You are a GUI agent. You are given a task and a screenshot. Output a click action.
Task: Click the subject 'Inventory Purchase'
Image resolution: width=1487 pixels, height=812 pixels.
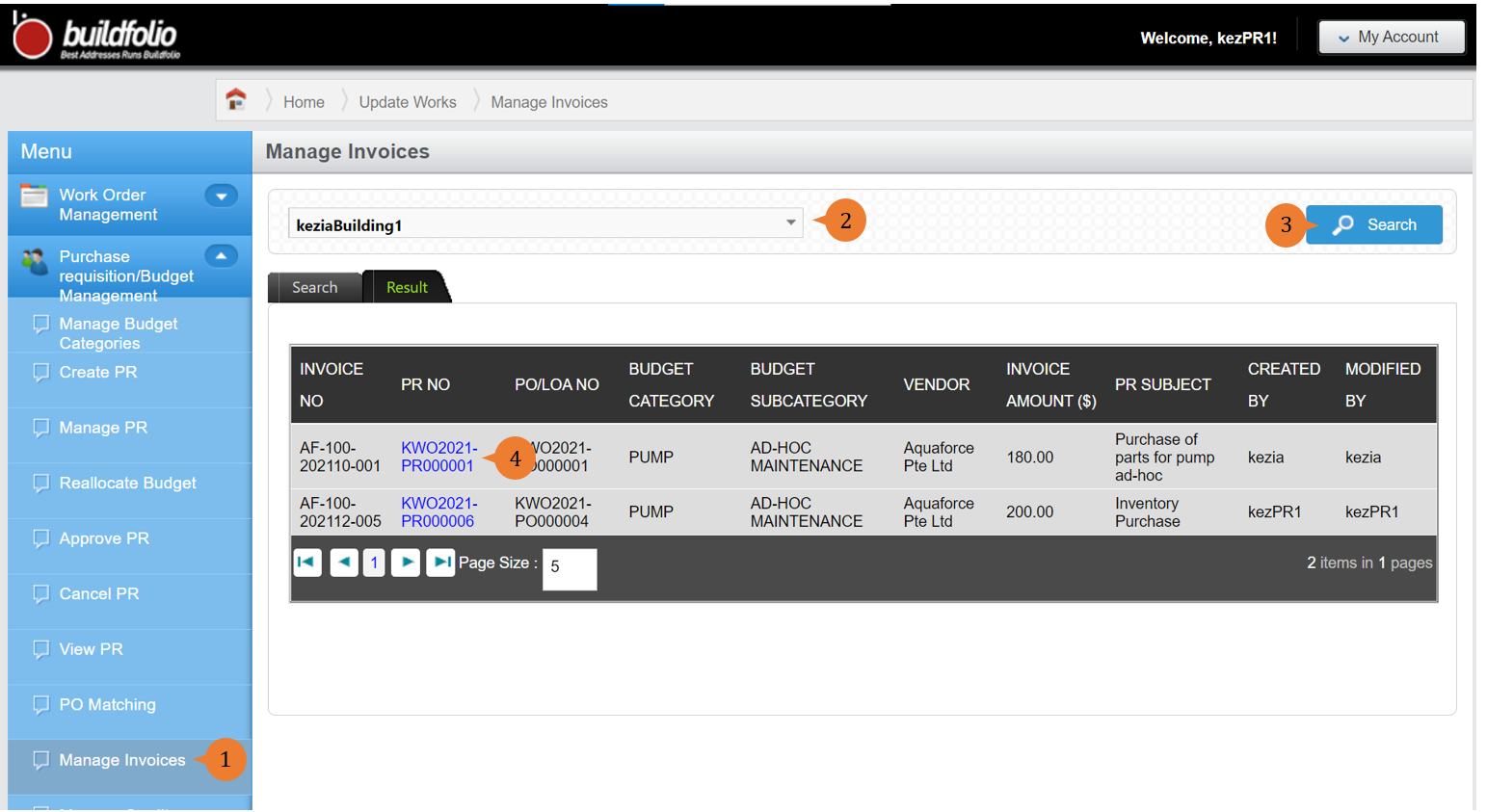click(1148, 512)
